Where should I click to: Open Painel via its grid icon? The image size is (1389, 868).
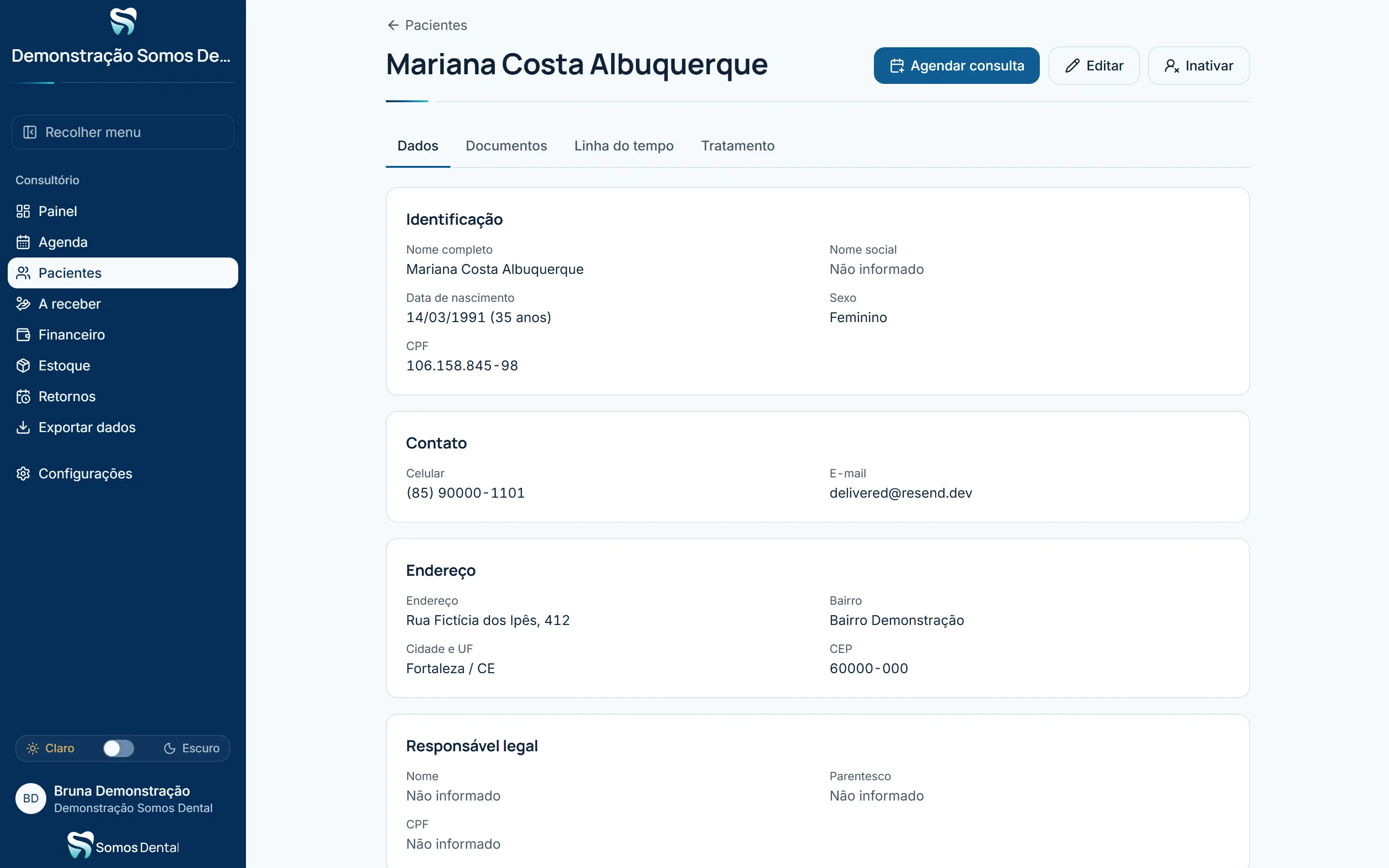23,211
